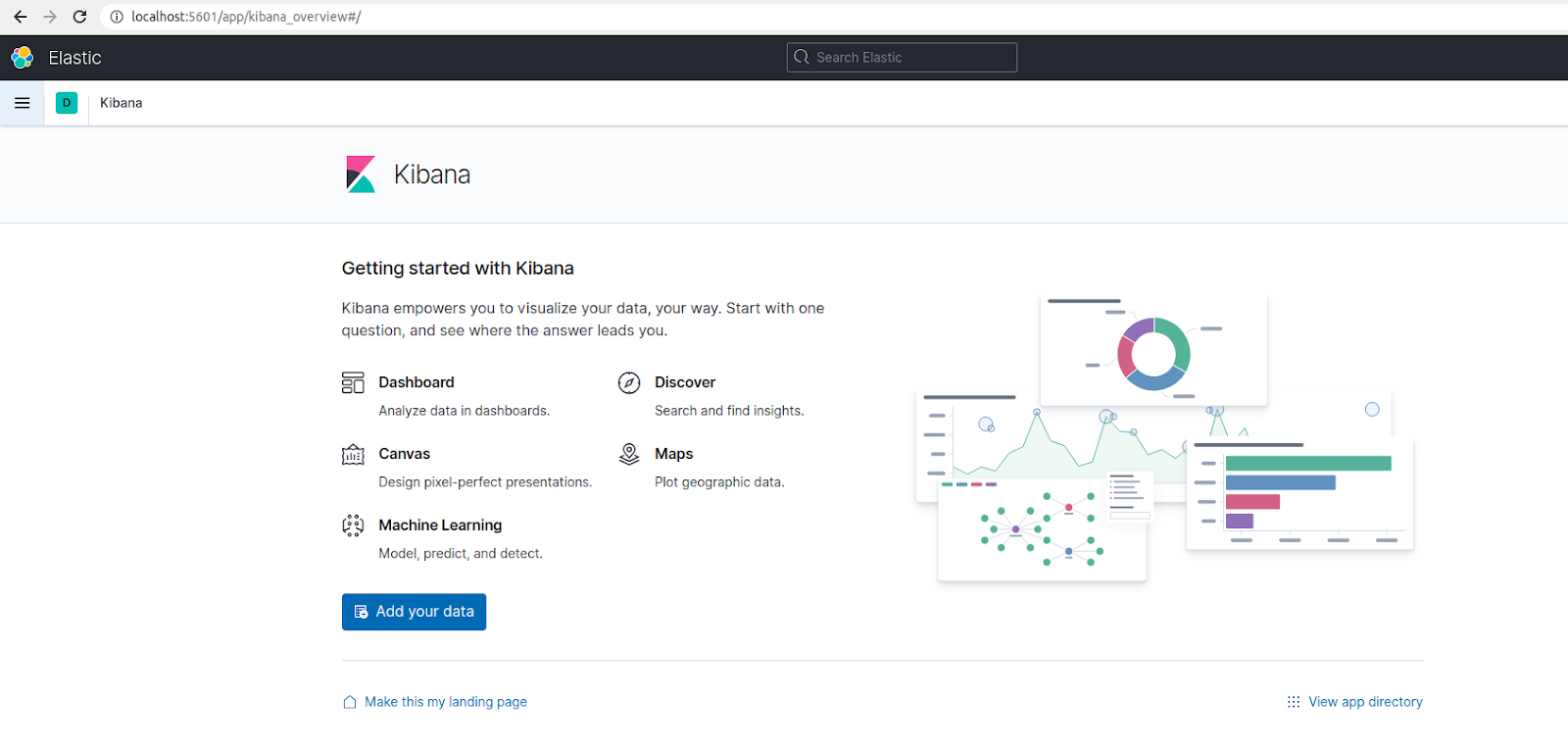Click the browser forward arrow
The width and height of the screenshot is (1568, 751).
pyautogui.click(x=50, y=17)
